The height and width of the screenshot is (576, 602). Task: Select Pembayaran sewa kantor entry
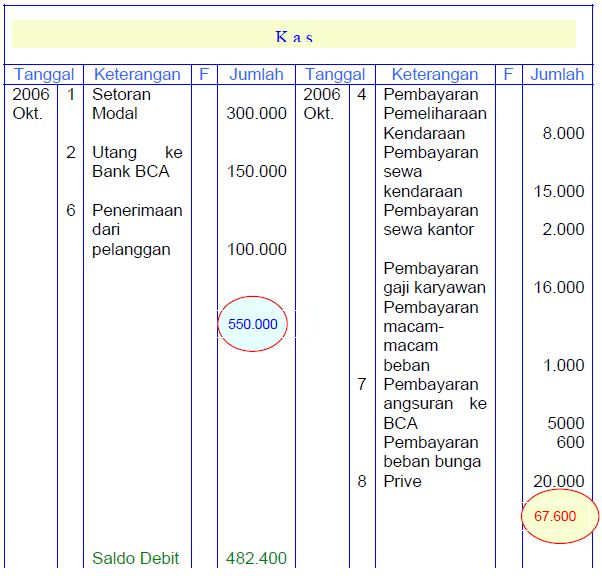pos(431,220)
